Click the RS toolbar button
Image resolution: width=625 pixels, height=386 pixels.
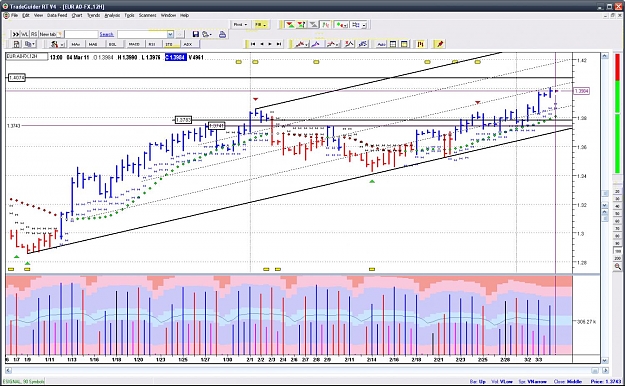[34, 34]
